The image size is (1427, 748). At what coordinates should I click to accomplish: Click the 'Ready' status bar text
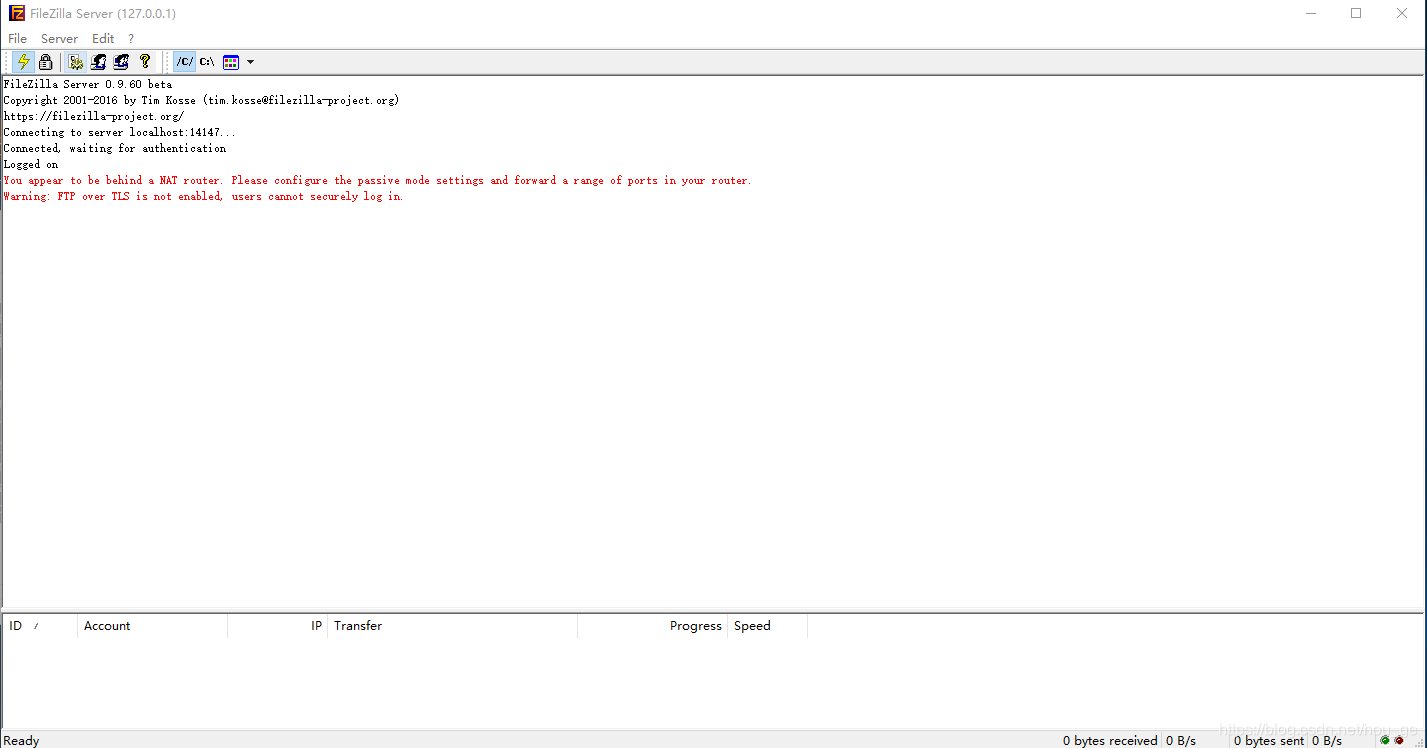click(21, 741)
